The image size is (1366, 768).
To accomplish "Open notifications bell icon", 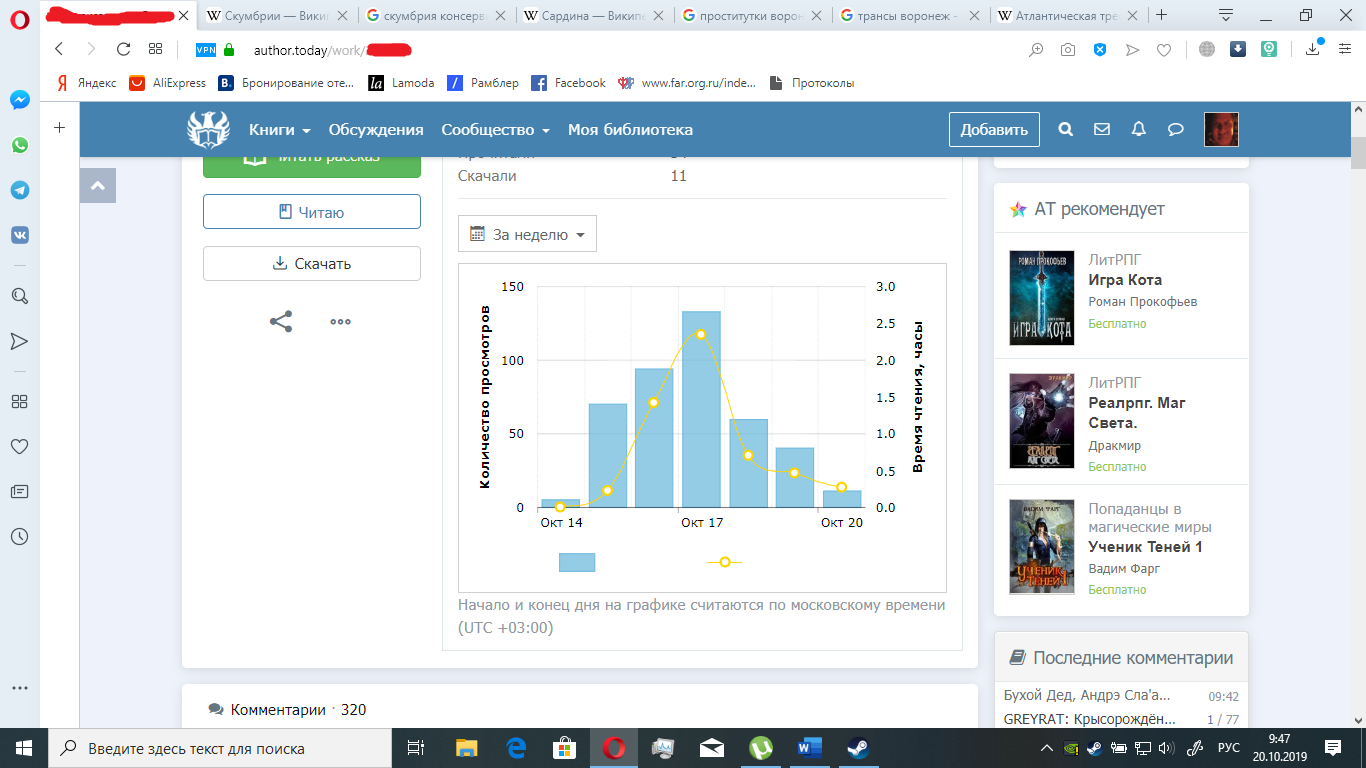I will click(x=1138, y=129).
